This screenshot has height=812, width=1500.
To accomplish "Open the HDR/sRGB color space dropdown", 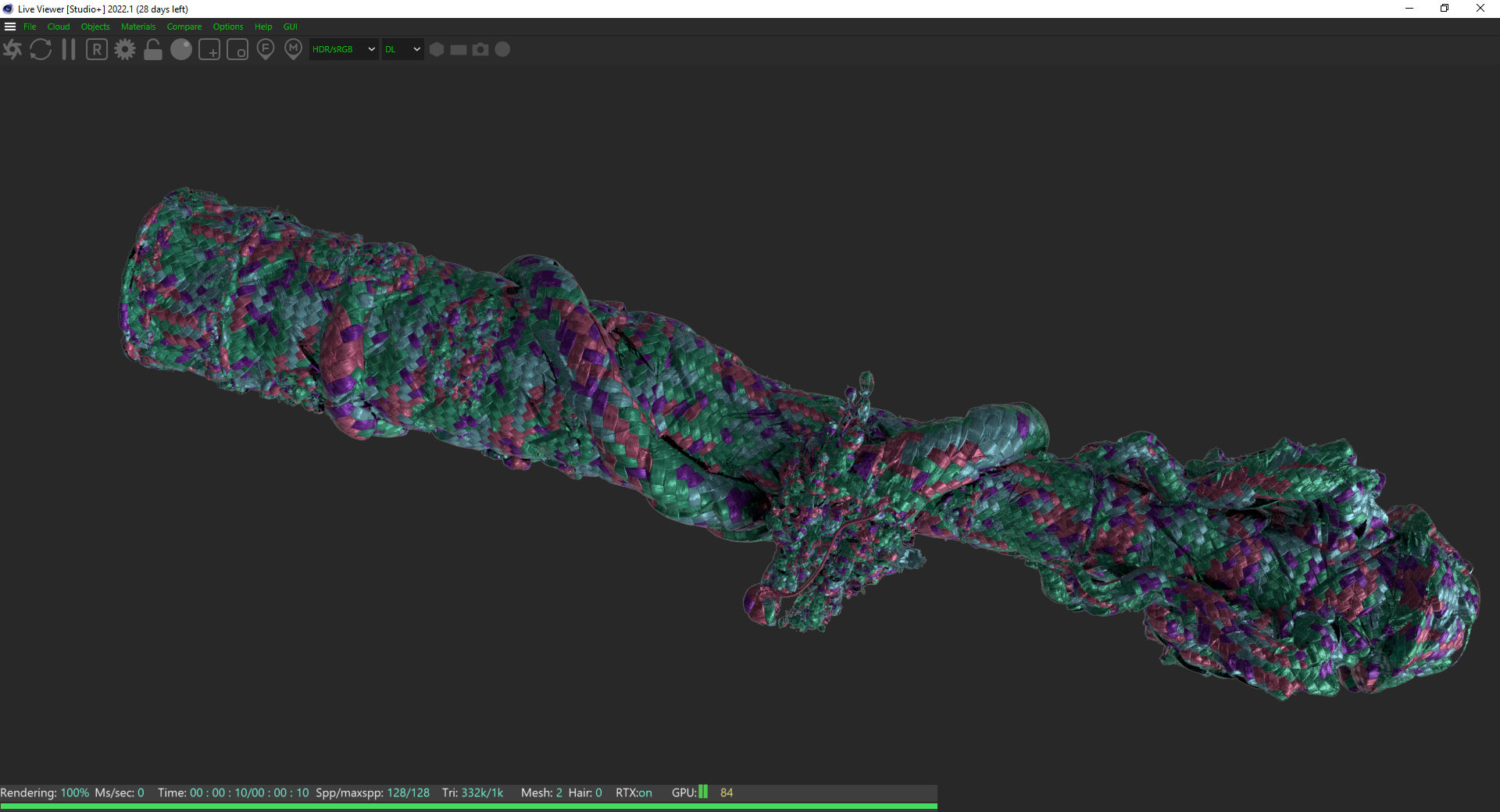I will pos(344,49).
